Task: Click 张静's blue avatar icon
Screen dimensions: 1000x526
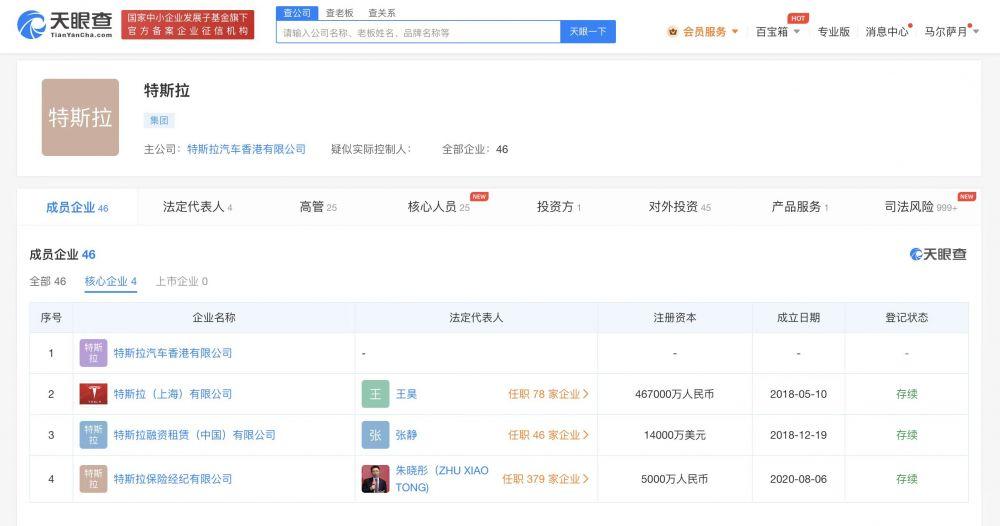Action: pyautogui.click(x=375, y=435)
